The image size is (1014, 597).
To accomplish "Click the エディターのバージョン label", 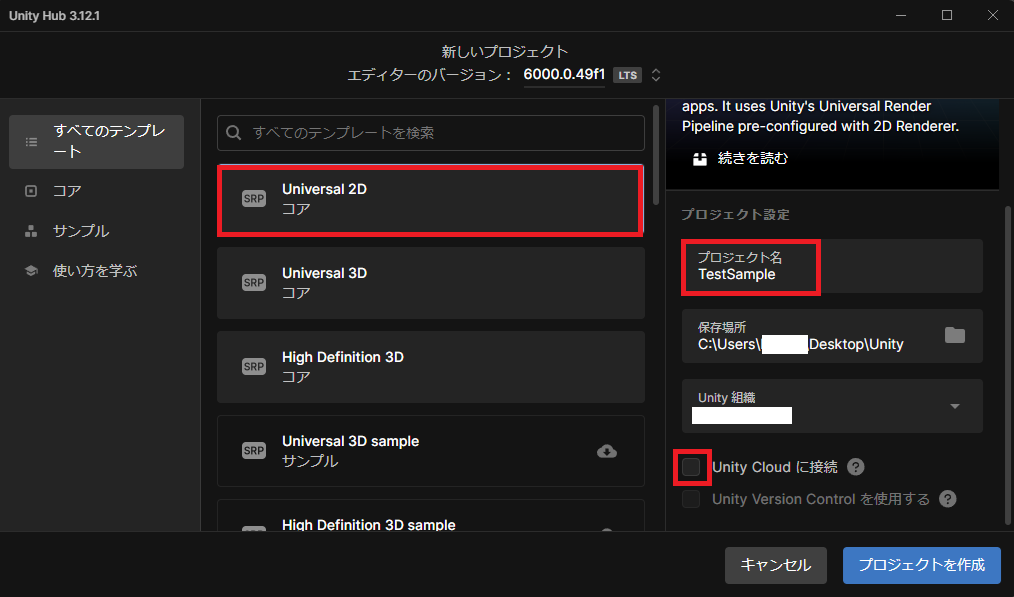I will click(x=429, y=75).
